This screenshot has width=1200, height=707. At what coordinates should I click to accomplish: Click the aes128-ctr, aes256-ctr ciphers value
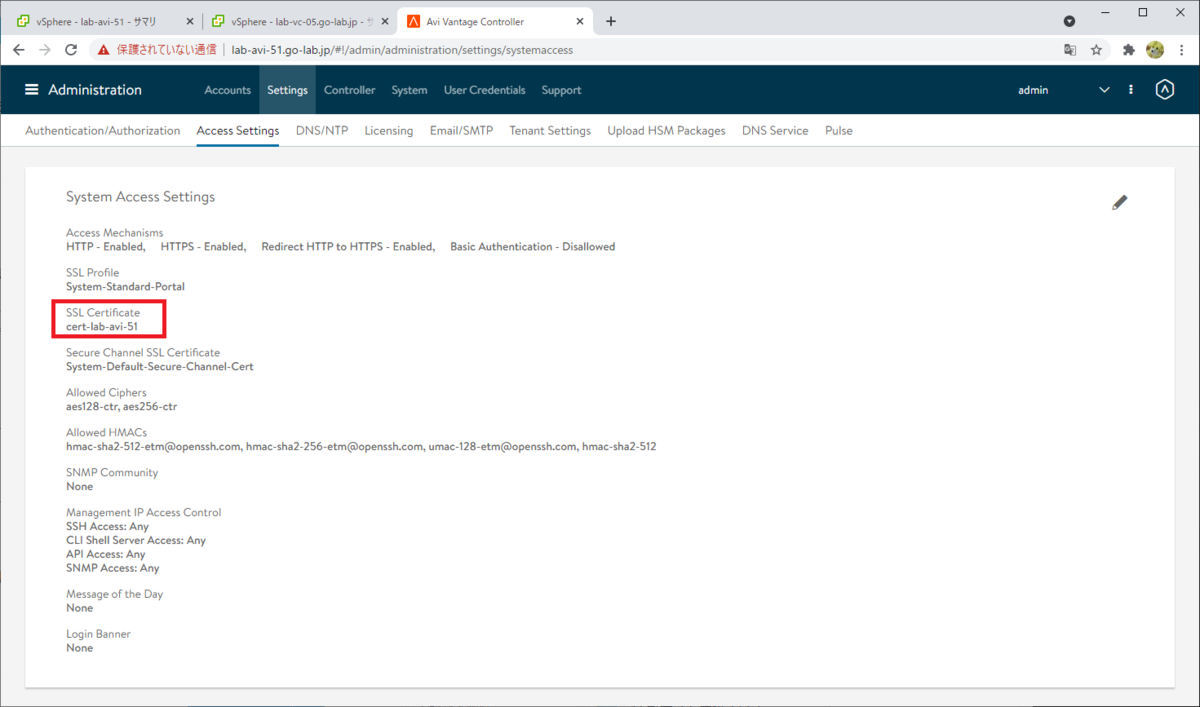pyautogui.click(x=121, y=407)
